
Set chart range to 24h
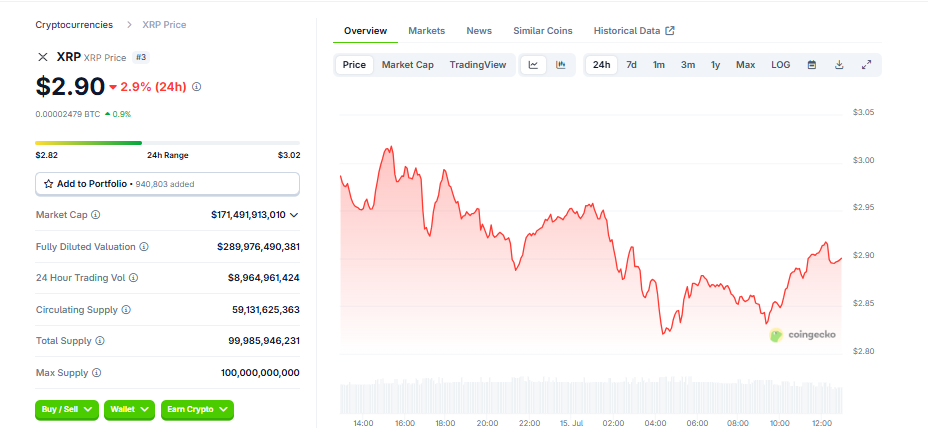pos(601,65)
